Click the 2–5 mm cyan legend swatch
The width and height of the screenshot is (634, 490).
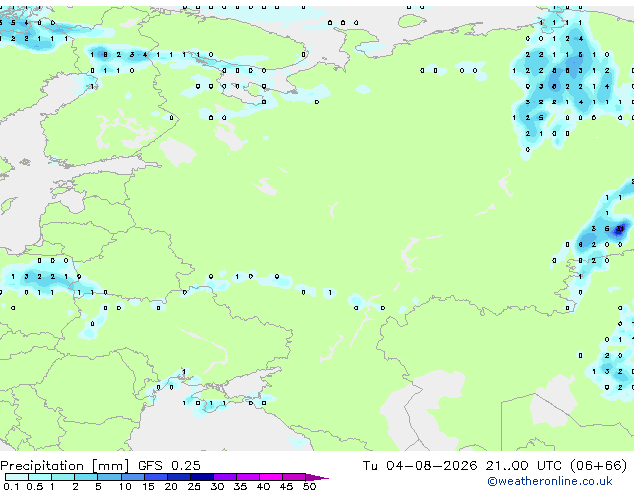86,477
